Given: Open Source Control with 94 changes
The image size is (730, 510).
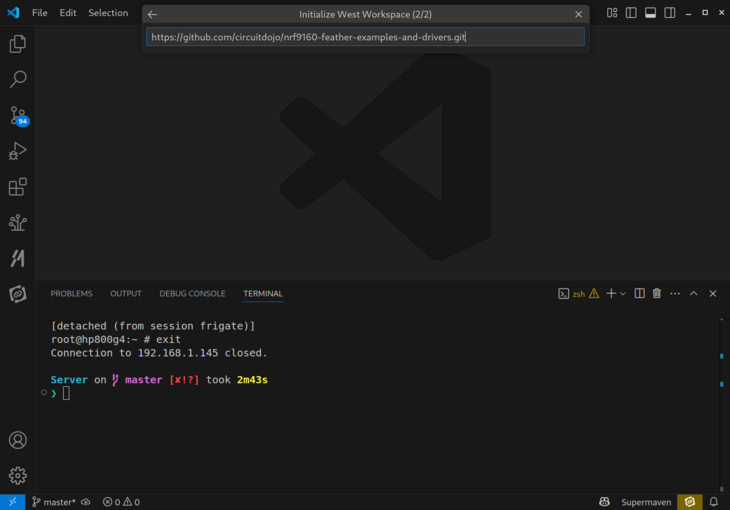Looking at the screenshot, I should tap(19, 116).
